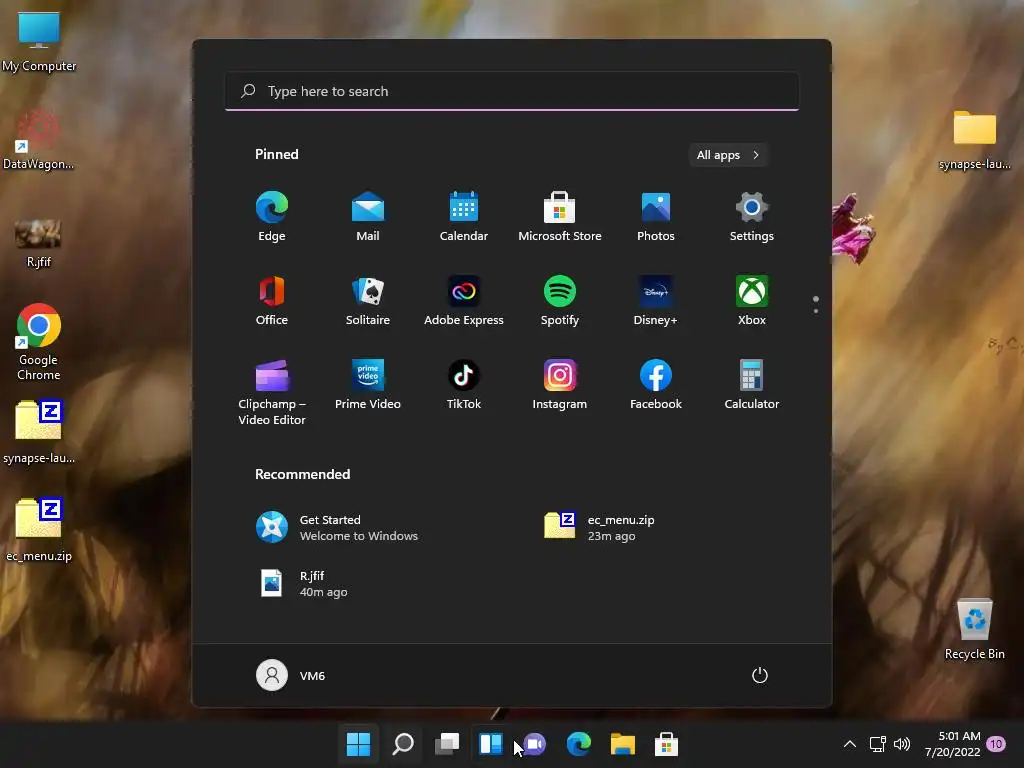The image size is (1024, 768).
Task: Go to next pinned apps page dot
Action: click(816, 311)
